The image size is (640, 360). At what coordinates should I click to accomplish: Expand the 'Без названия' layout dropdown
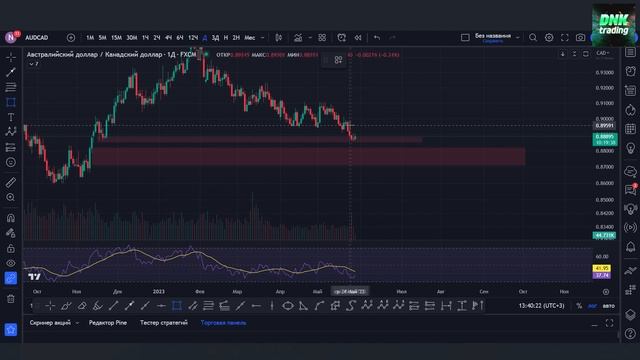click(x=518, y=38)
